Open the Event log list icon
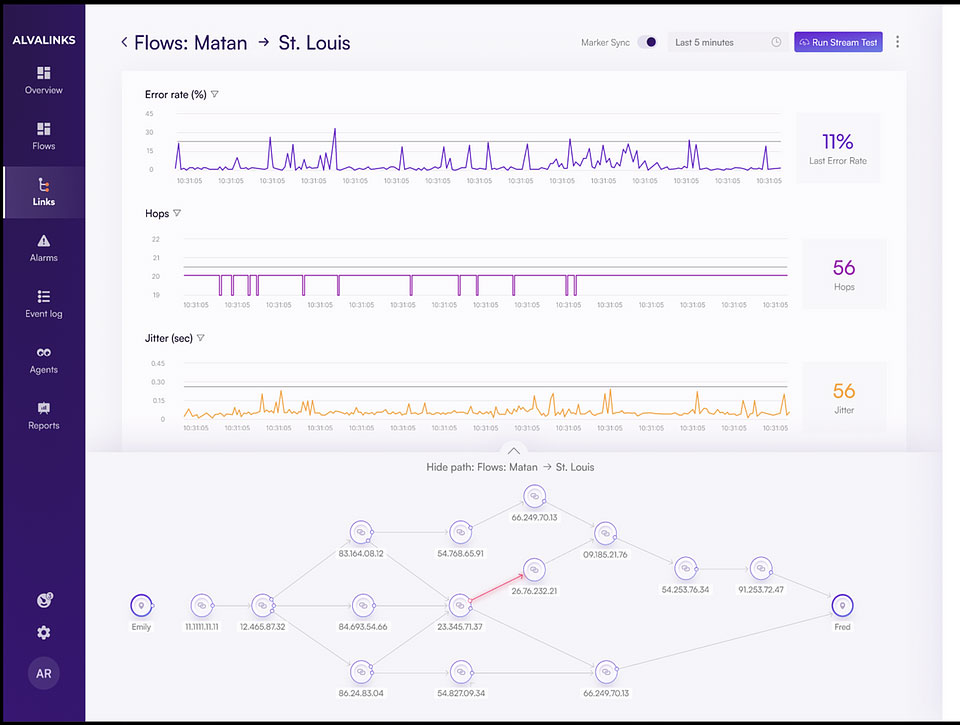 point(43,297)
